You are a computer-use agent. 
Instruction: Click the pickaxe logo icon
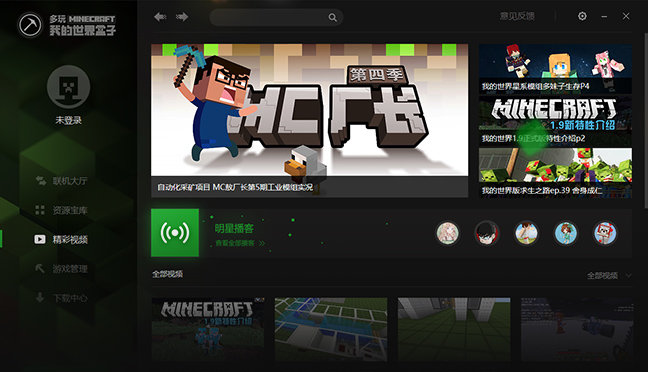[x=30, y=24]
